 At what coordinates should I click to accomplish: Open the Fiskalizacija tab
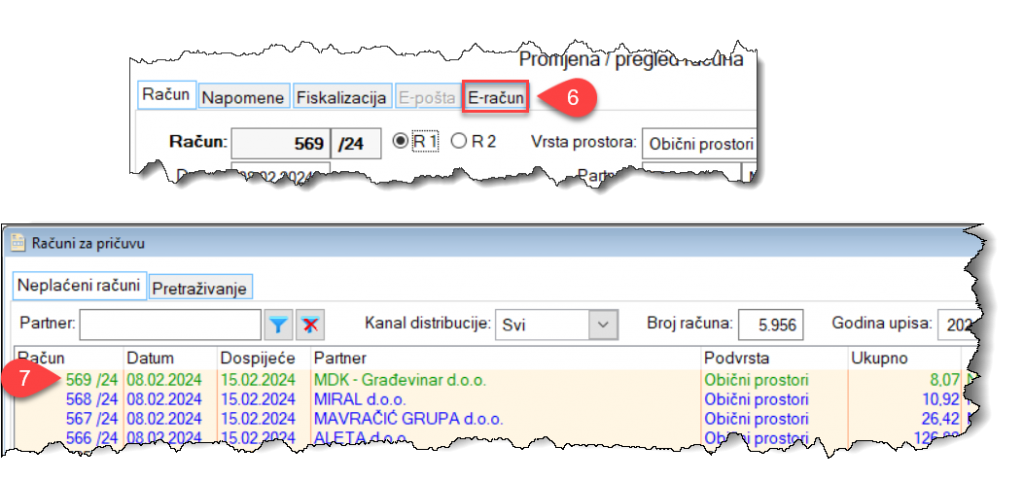click(x=341, y=97)
